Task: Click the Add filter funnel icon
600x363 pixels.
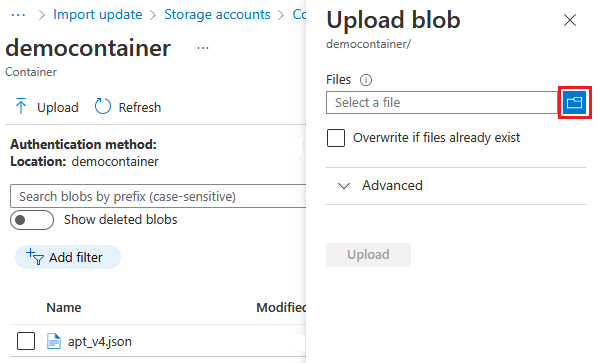Action: tap(35, 257)
